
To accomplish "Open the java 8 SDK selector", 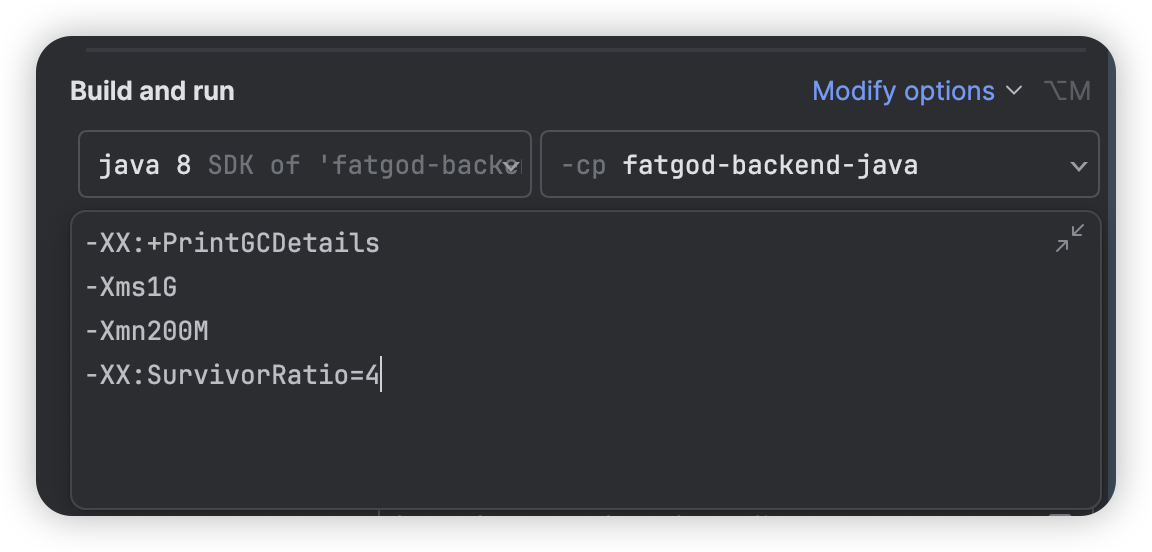I will tap(305, 164).
